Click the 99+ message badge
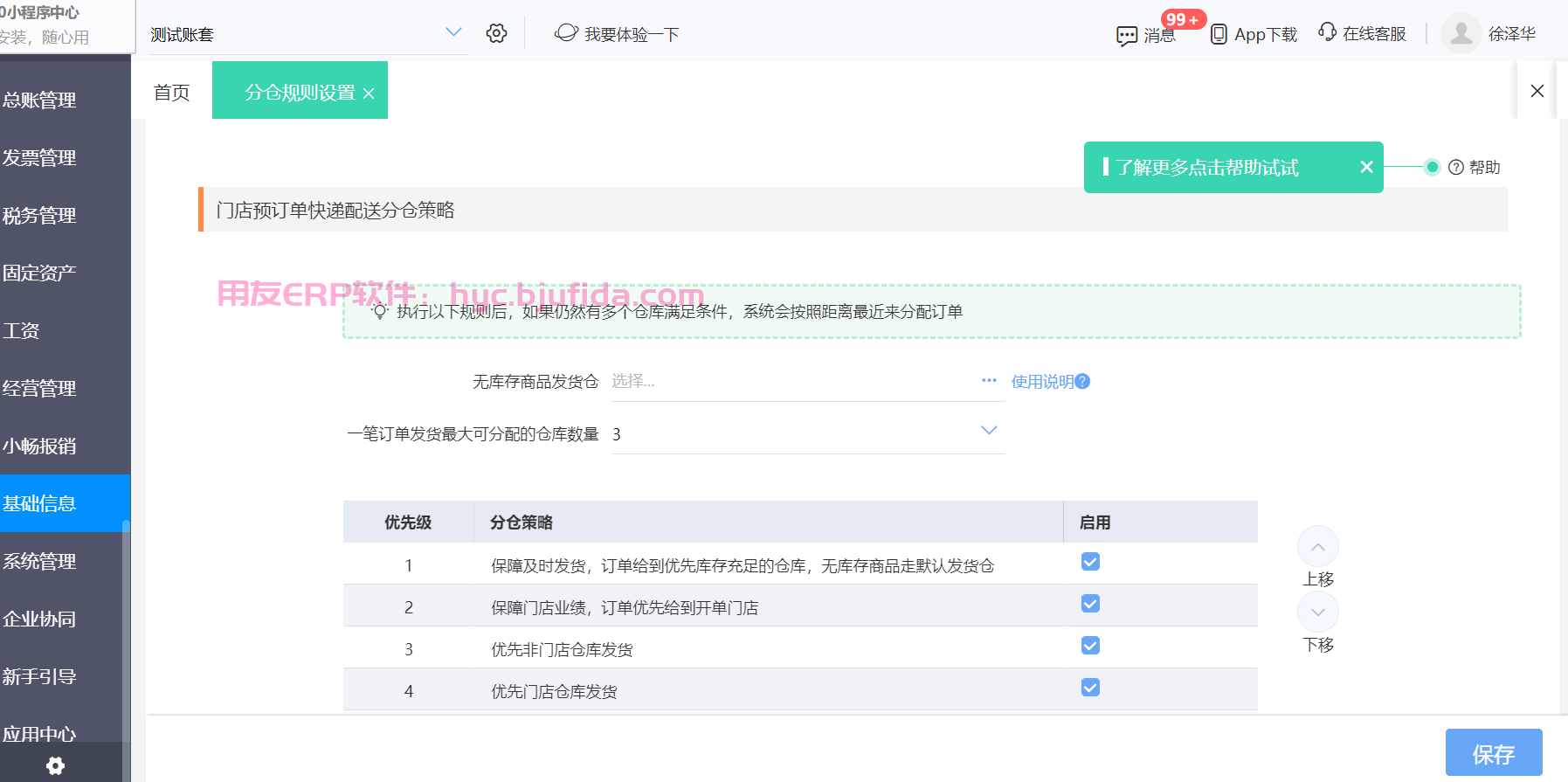The image size is (1568, 782). pos(1183,19)
